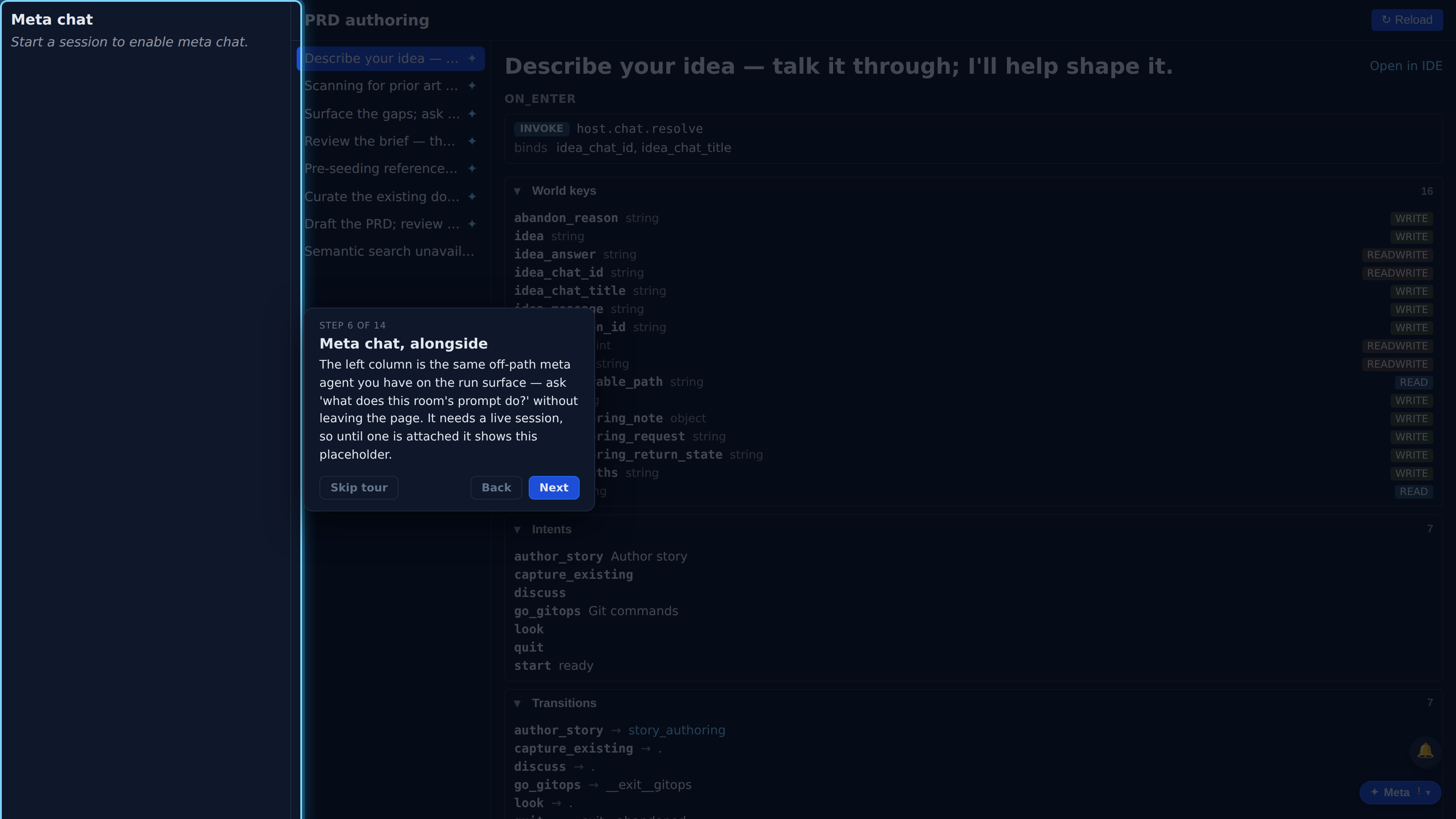The height and width of the screenshot is (819, 1456).
Task: Select 'Pre-seeding reference' step
Action: (x=390, y=168)
